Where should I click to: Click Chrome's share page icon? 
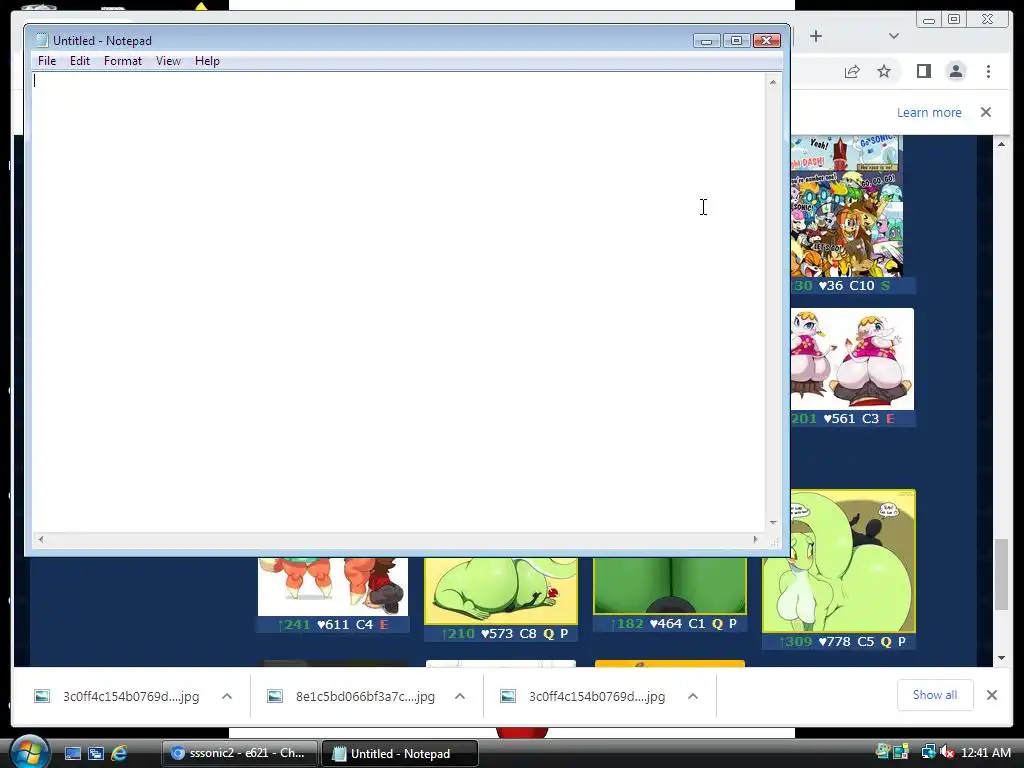point(852,71)
